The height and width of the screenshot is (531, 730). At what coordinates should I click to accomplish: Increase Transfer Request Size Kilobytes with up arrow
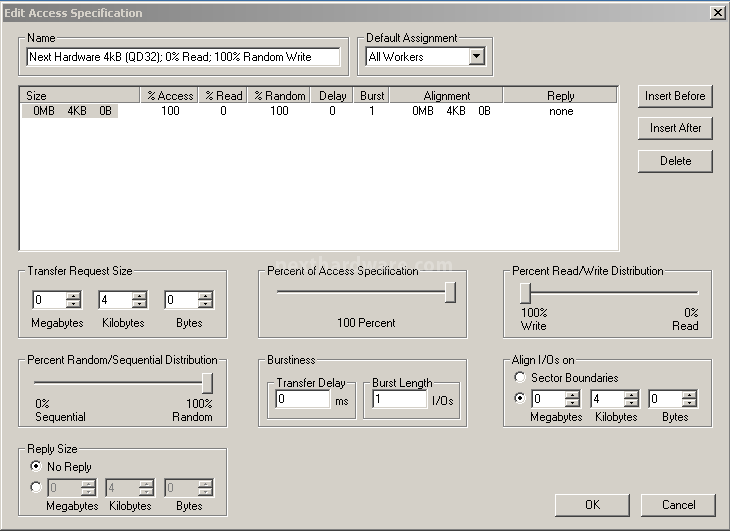click(x=139, y=296)
